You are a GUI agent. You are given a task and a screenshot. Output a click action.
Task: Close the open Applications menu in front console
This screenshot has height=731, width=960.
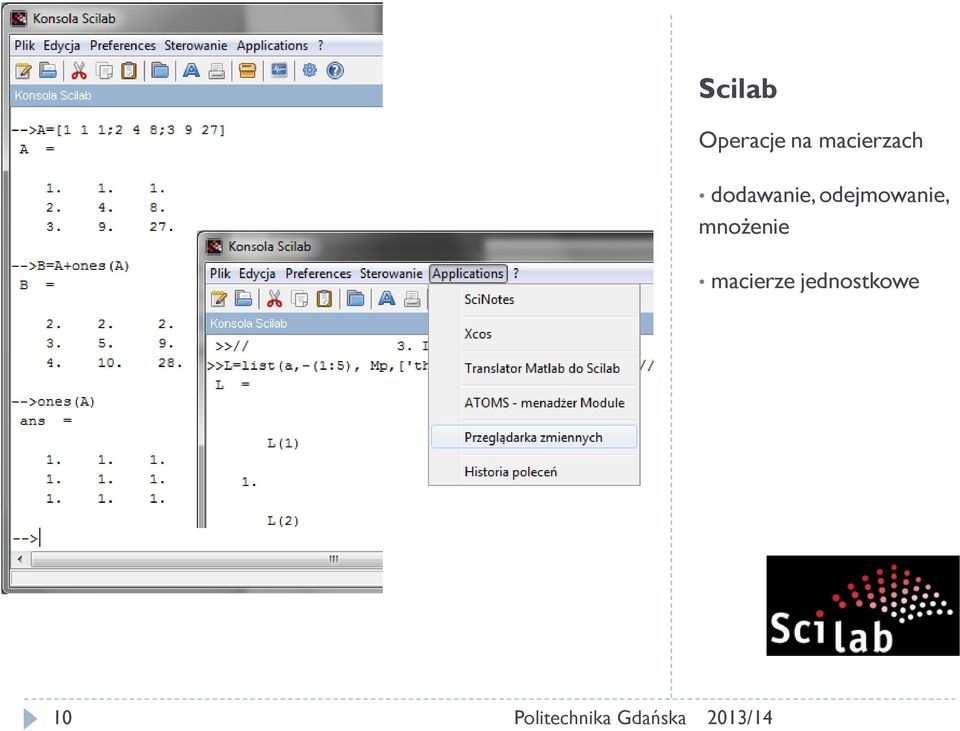[x=468, y=273]
